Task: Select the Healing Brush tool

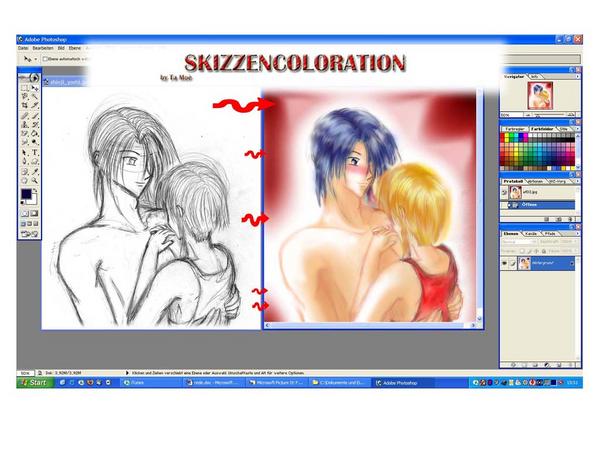Action: (x=24, y=115)
